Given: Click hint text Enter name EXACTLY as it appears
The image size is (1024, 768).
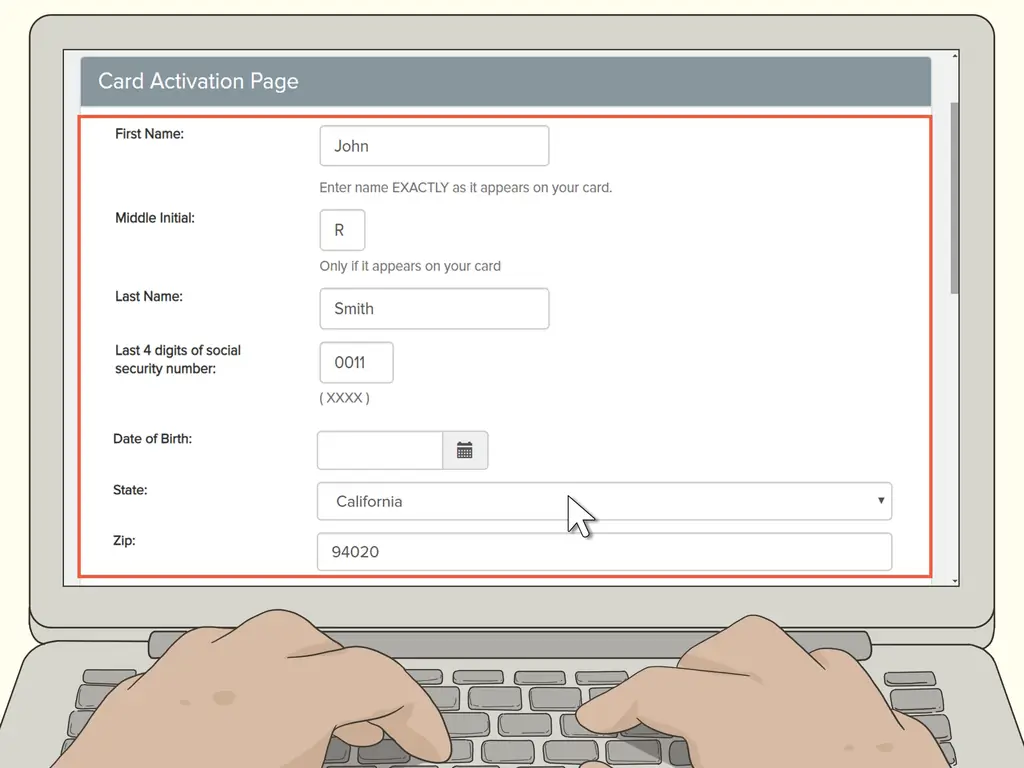Looking at the screenshot, I should 466,187.
